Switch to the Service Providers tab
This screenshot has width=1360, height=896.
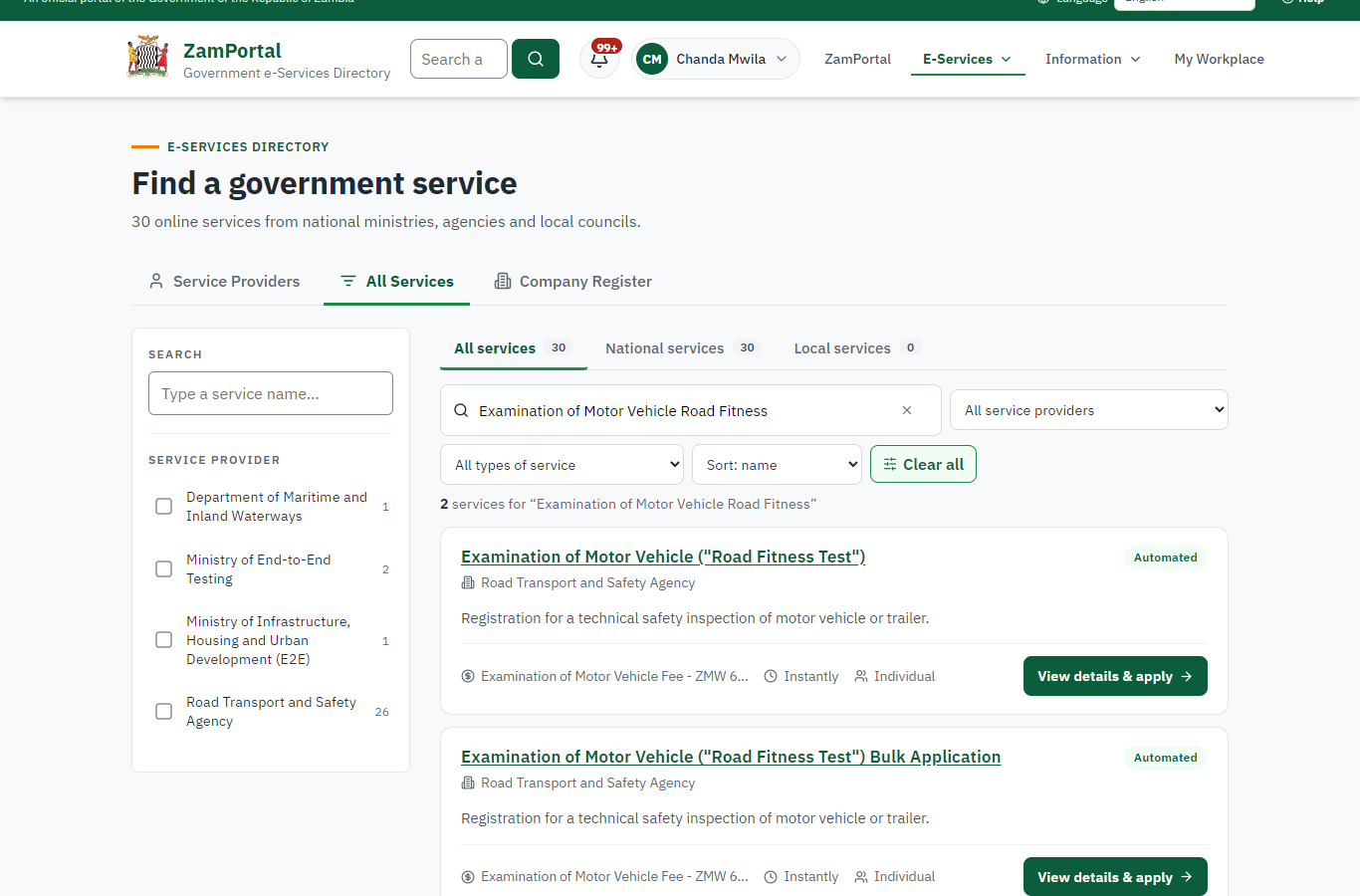224,282
